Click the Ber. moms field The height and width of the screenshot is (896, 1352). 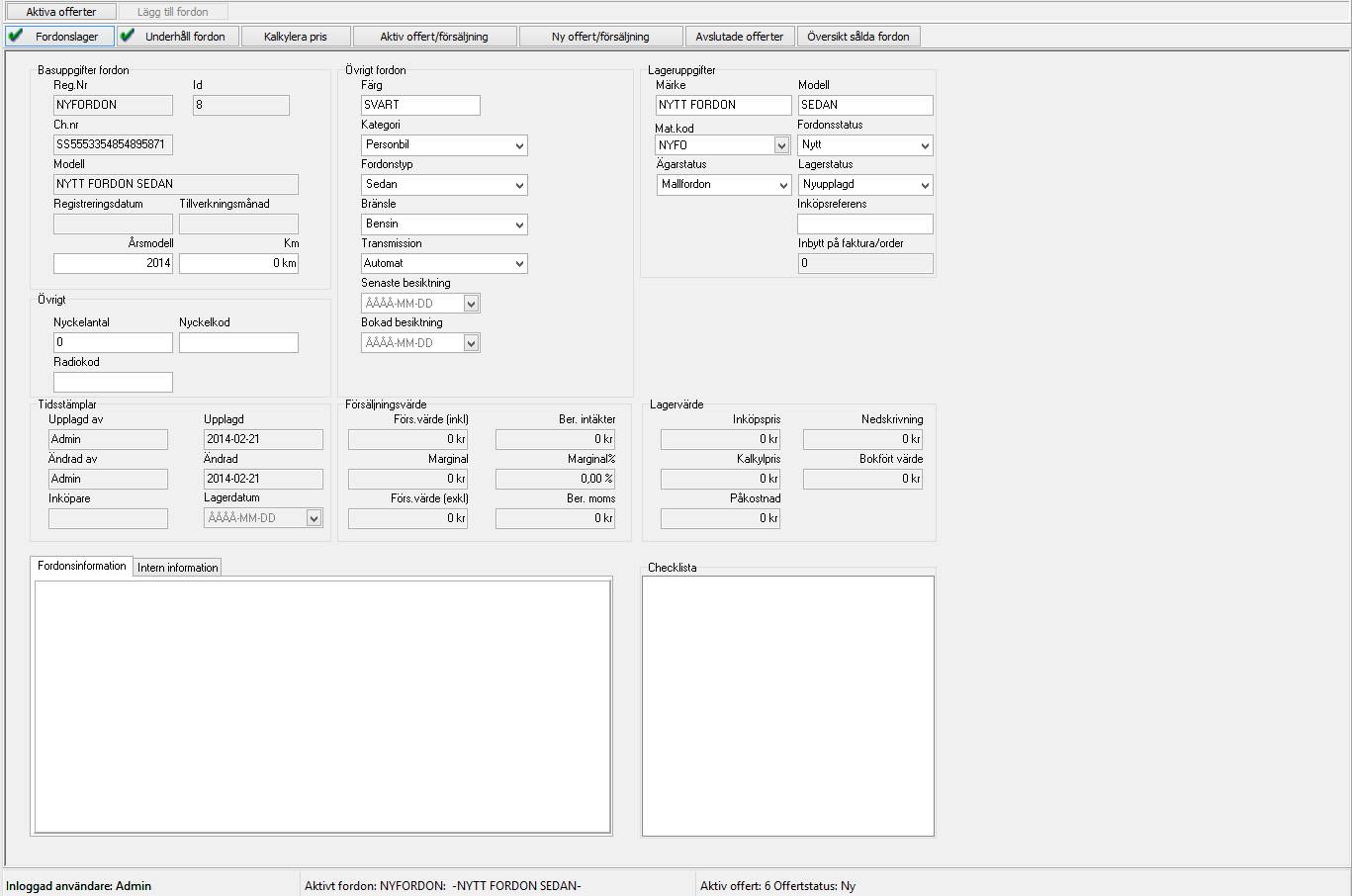pos(555,518)
